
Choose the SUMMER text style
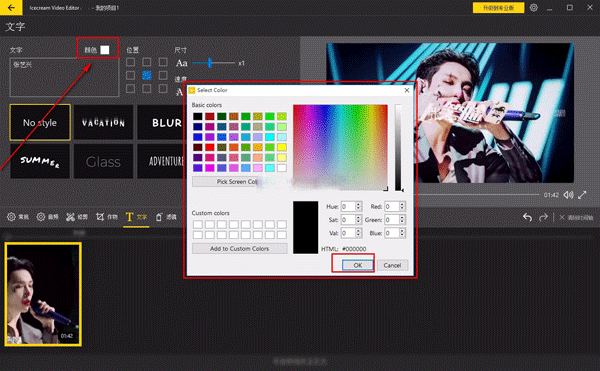(40, 161)
